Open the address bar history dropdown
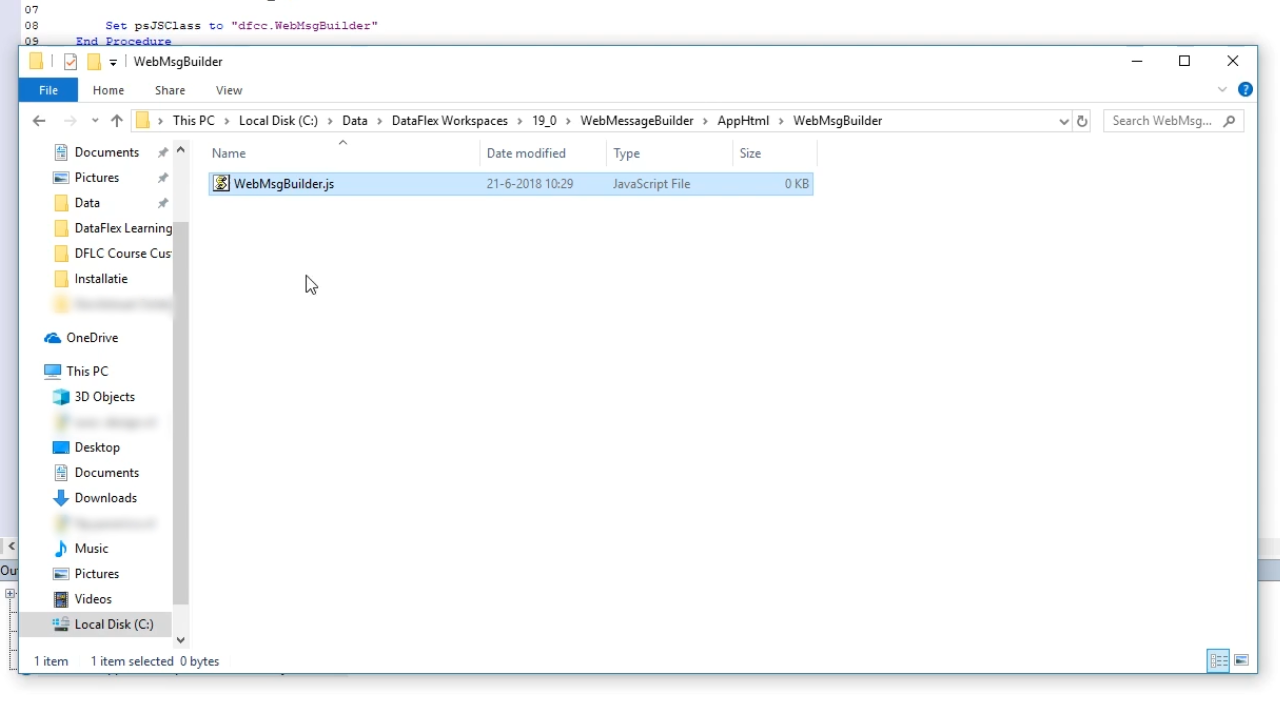The width and height of the screenshot is (1280, 720). [x=1063, y=121]
